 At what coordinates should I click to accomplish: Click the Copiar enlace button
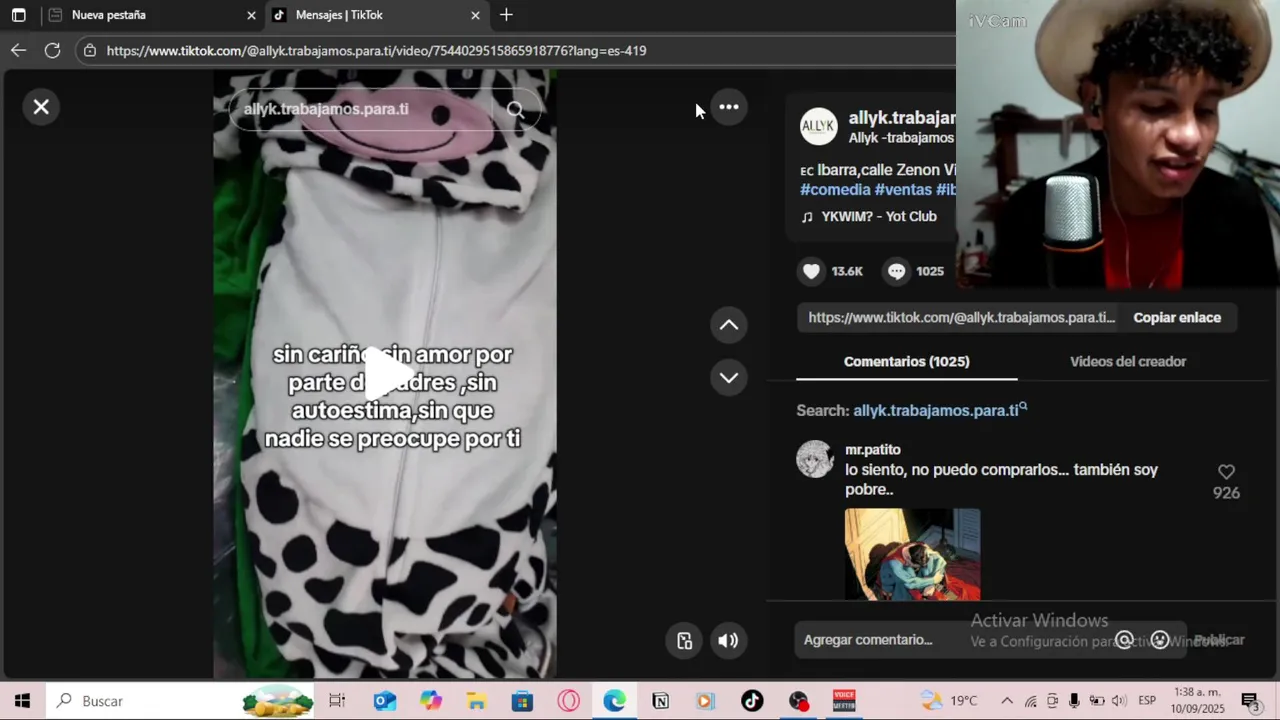(x=1177, y=317)
